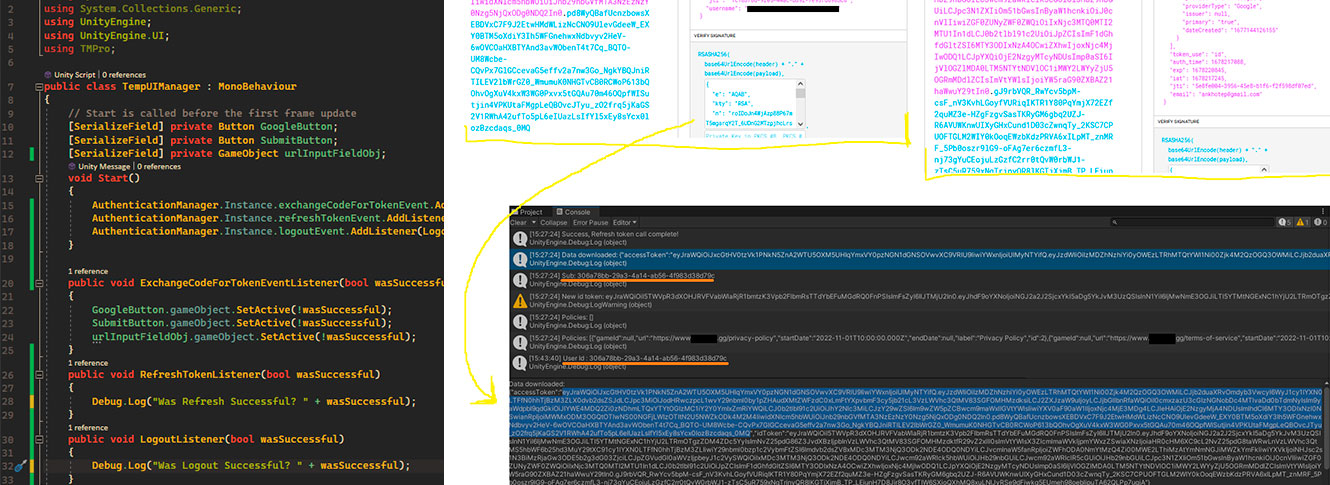Toggle Error Pause in the console toolbar
The width and height of the screenshot is (1330, 485).
(590, 222)
